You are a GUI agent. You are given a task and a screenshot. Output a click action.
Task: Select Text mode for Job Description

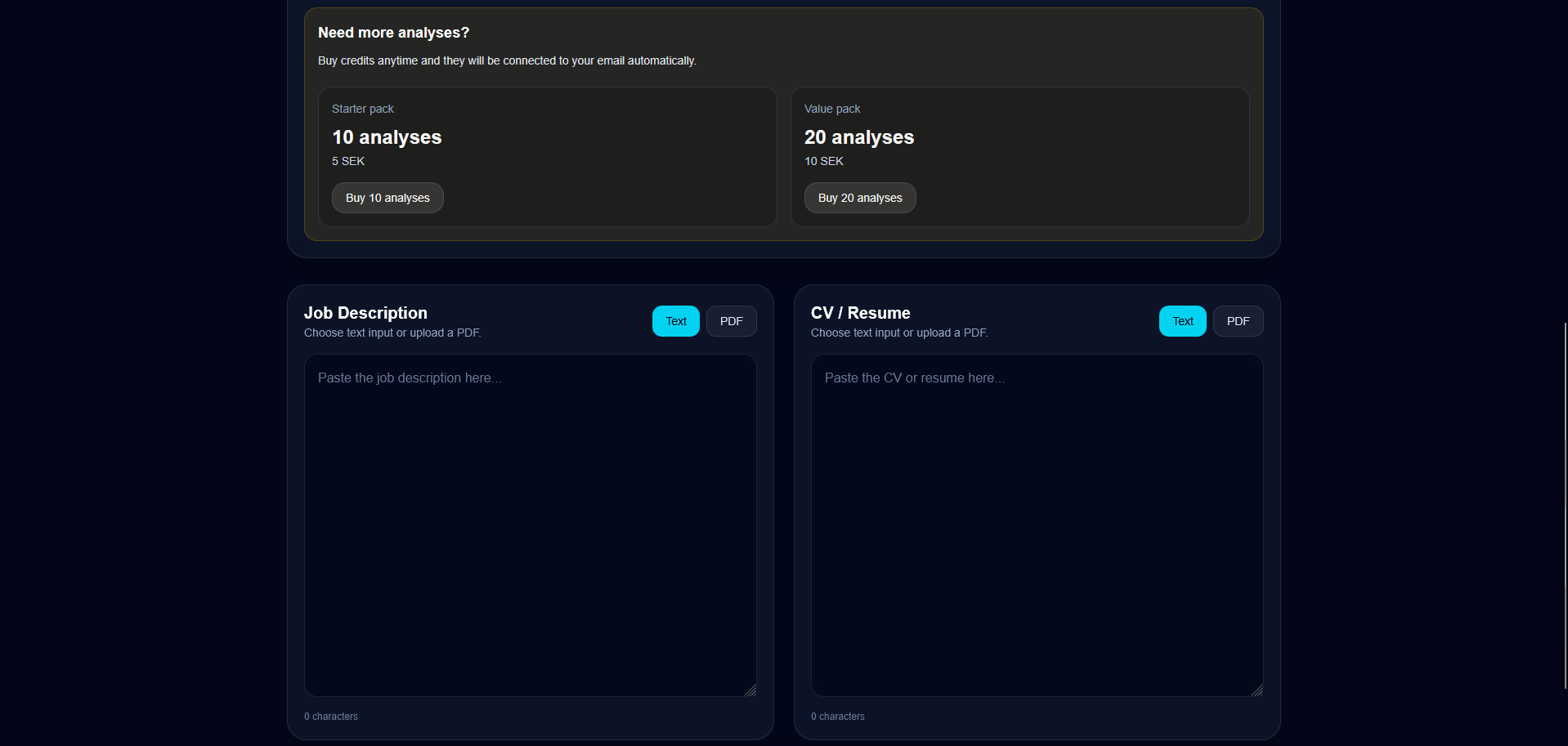pos(676,321)
